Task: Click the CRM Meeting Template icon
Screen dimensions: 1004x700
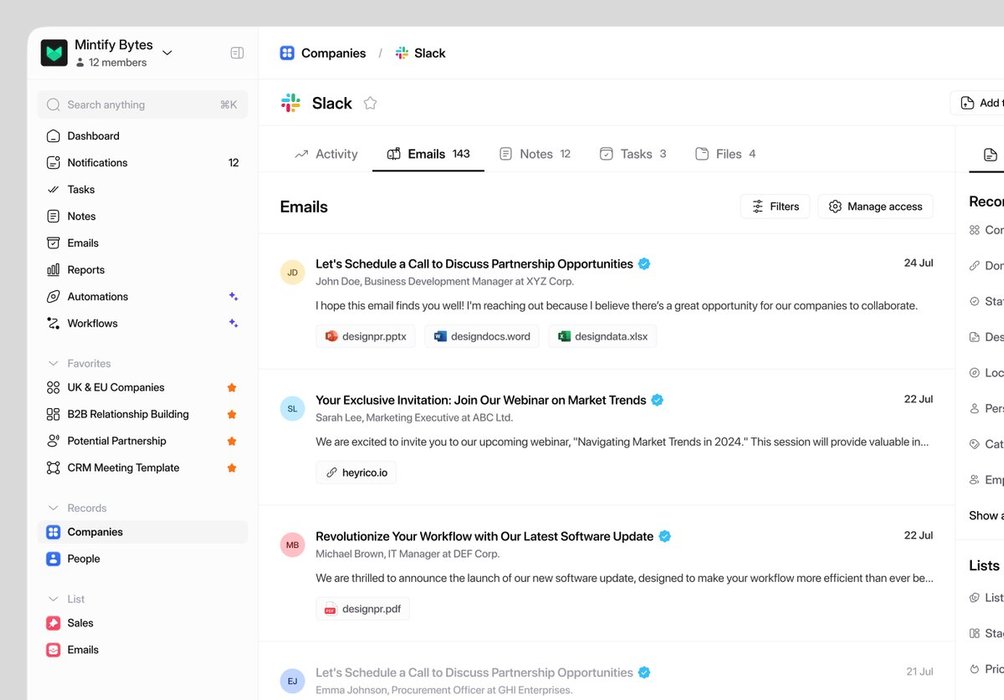Action: 53,468
